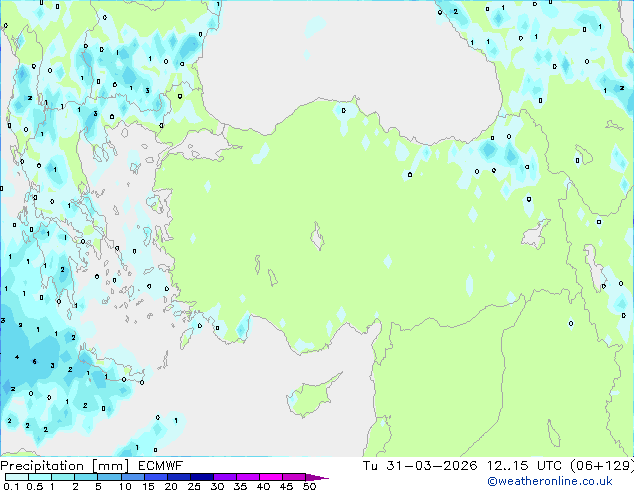Click the legend value "45"
This screenshot has width=634, height=490.
[x=286, y=486]
